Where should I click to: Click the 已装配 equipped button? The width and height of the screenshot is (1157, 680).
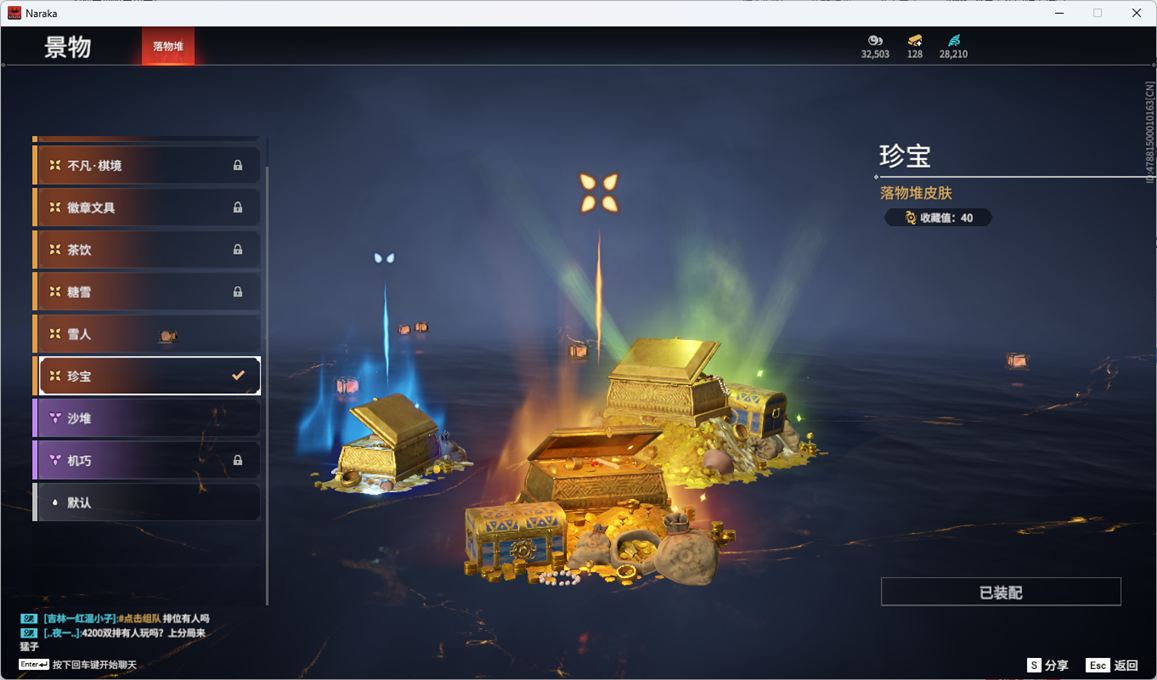click(1001, 592)
